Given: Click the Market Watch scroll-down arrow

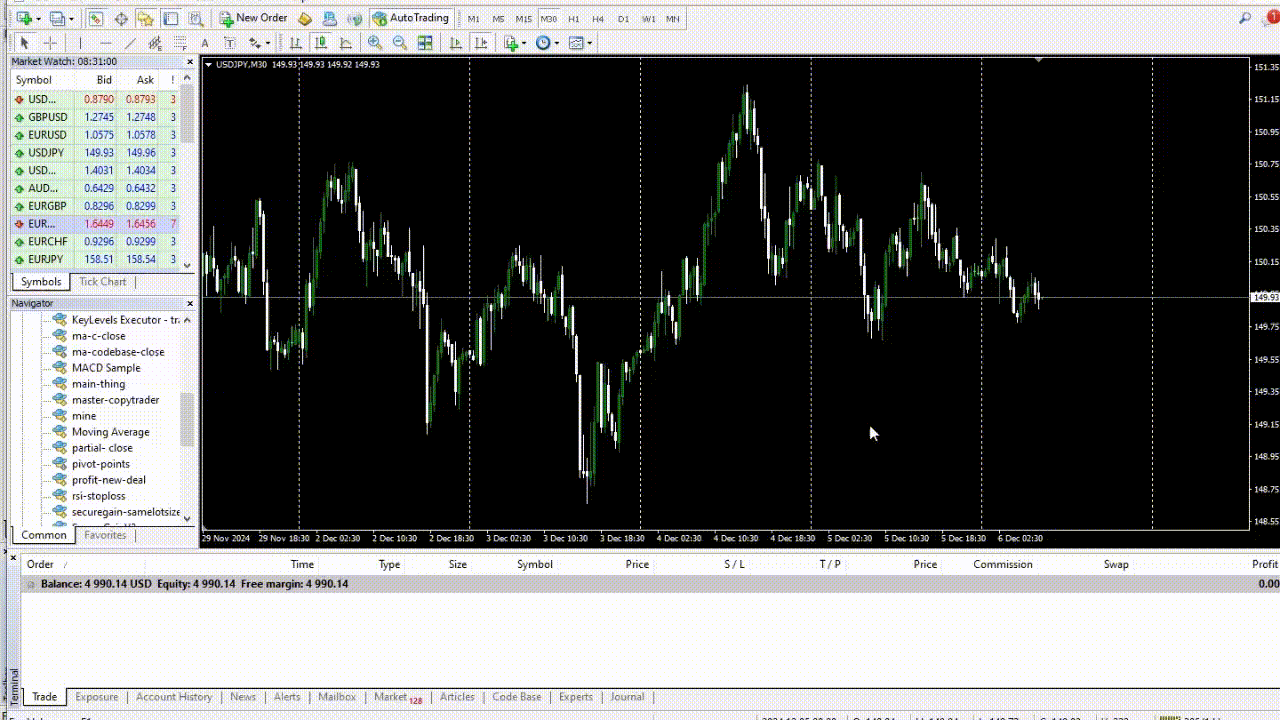Looking at the screenshot, I should click(x=188, y=264).
